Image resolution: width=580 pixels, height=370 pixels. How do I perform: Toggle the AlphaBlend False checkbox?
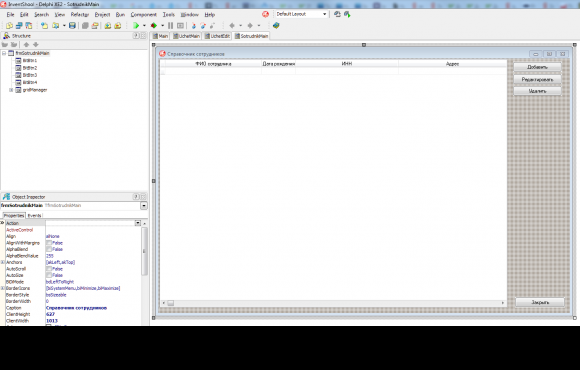pyautogui.click(x=49, y=249)
